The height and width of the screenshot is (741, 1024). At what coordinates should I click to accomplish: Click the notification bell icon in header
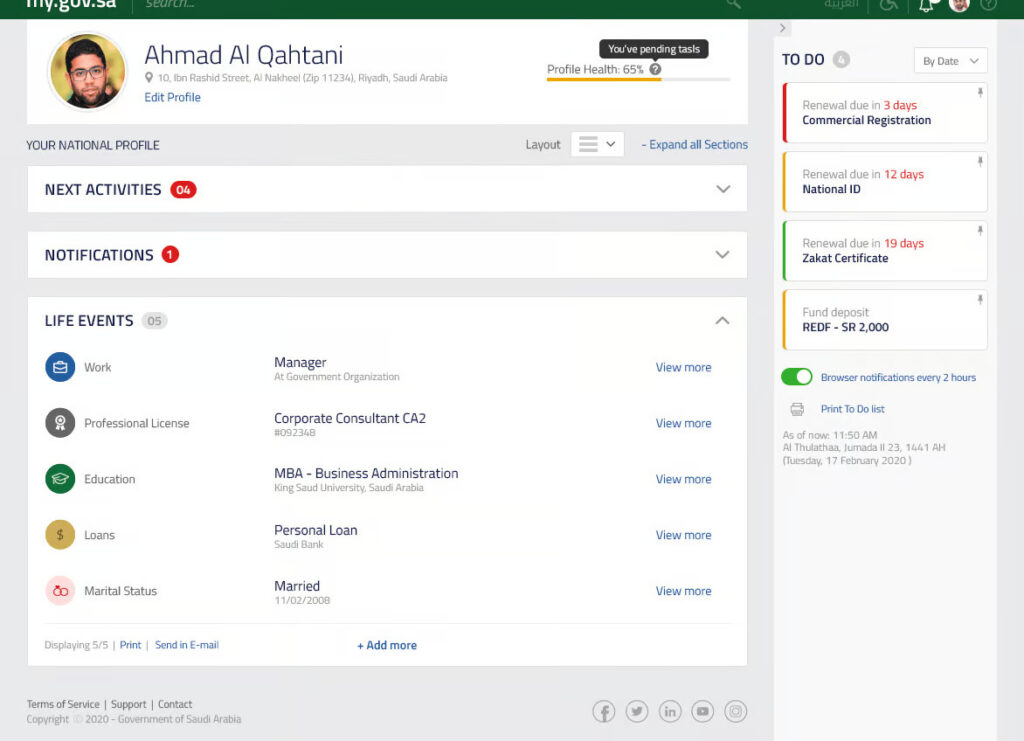coord(926,5)
